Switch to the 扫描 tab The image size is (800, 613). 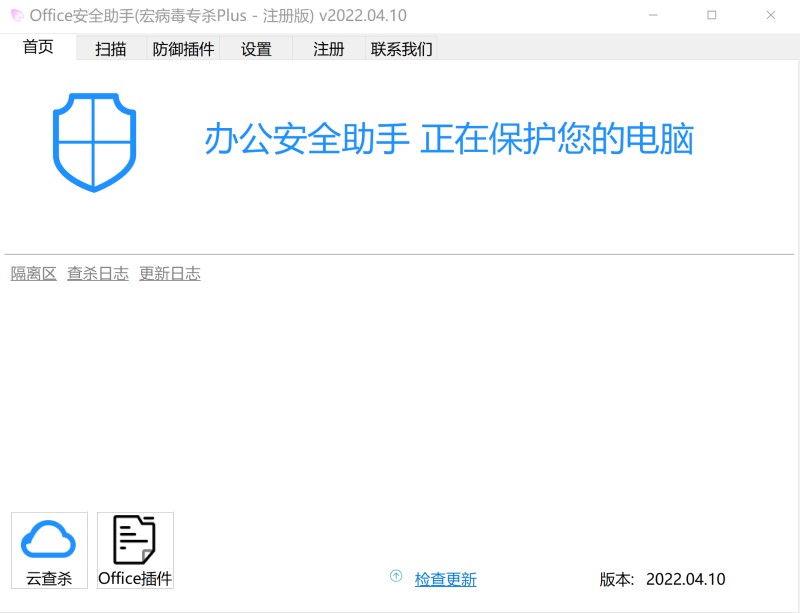pyautogui.click(x=110, y=49)
